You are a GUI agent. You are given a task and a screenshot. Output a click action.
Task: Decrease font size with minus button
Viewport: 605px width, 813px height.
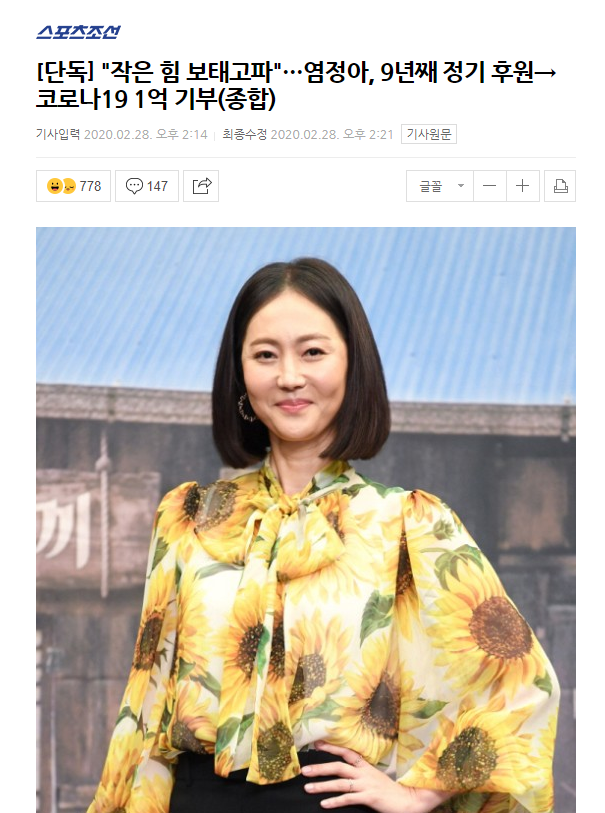489,186
